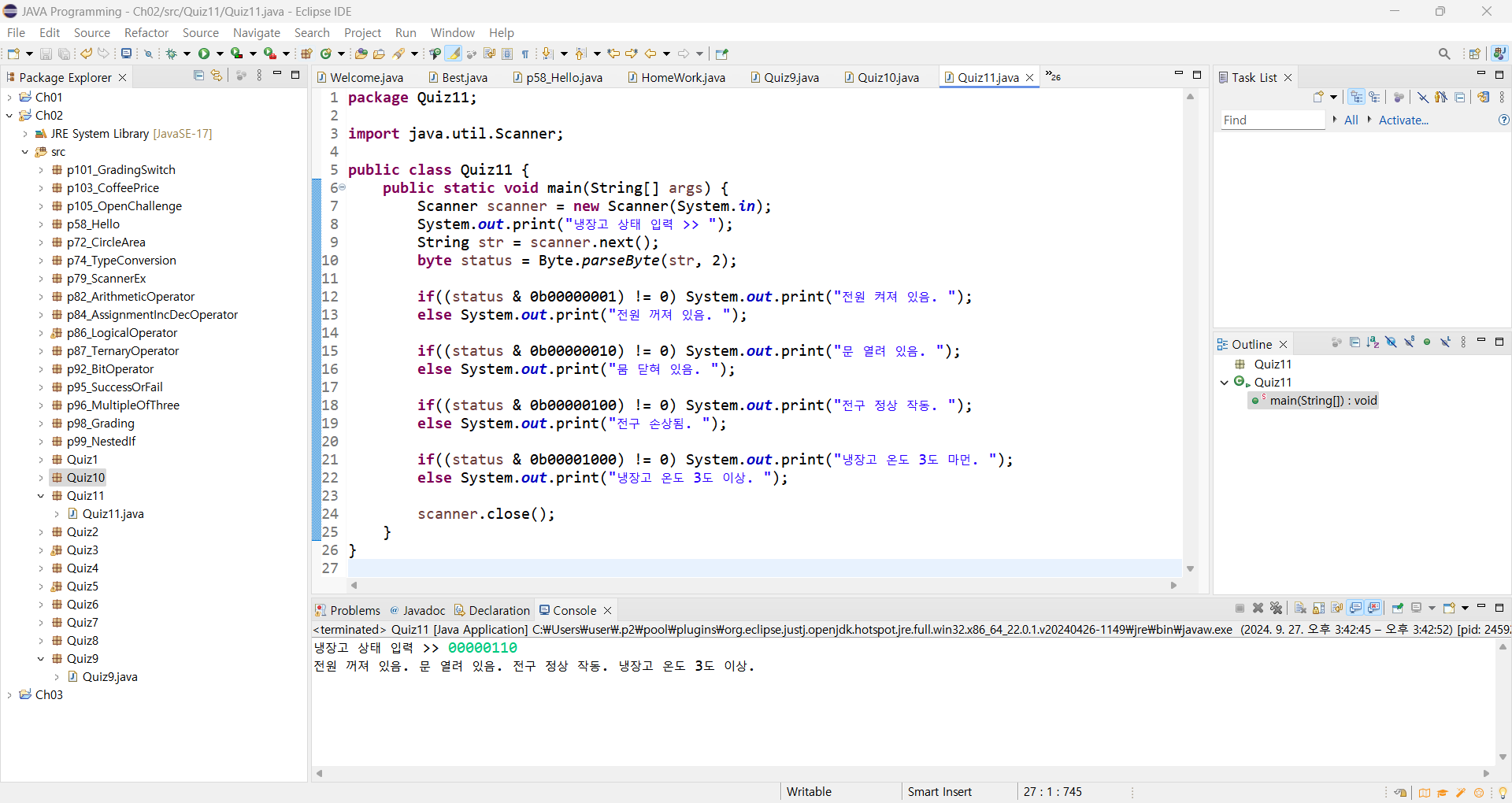The width and height of the screenshot is (1512, 803).
Task: Toggle Show Whitespace Characters pilcrow icon
Action: click(525, 54)
